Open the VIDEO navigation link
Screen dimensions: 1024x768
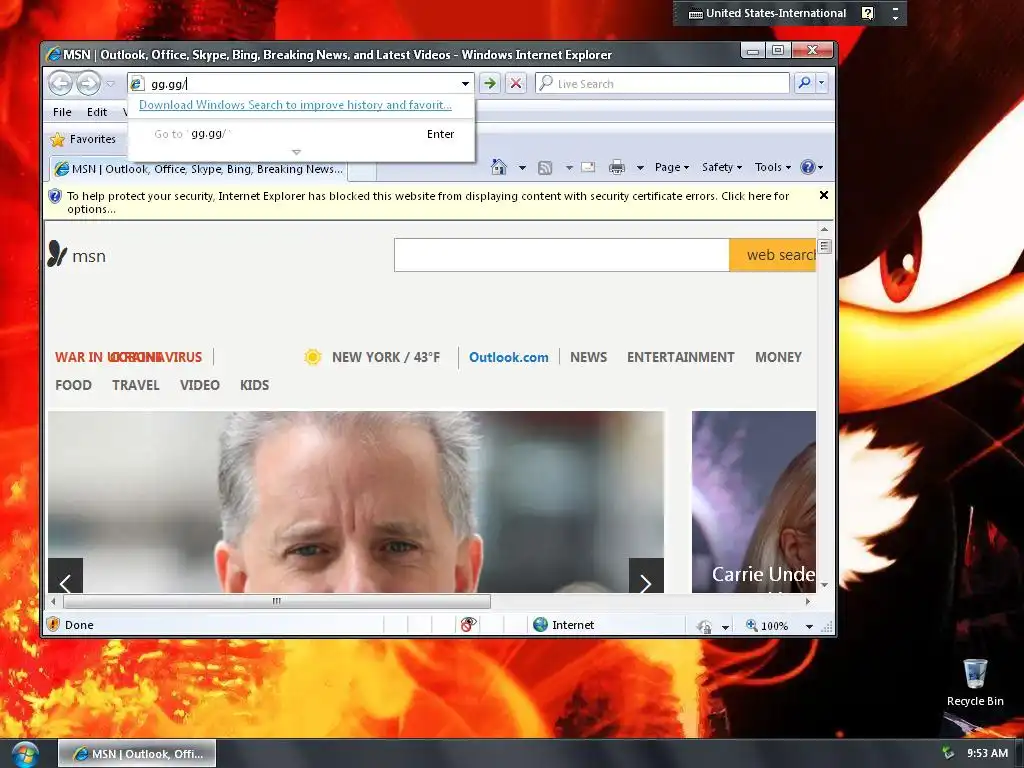point(200,385)
